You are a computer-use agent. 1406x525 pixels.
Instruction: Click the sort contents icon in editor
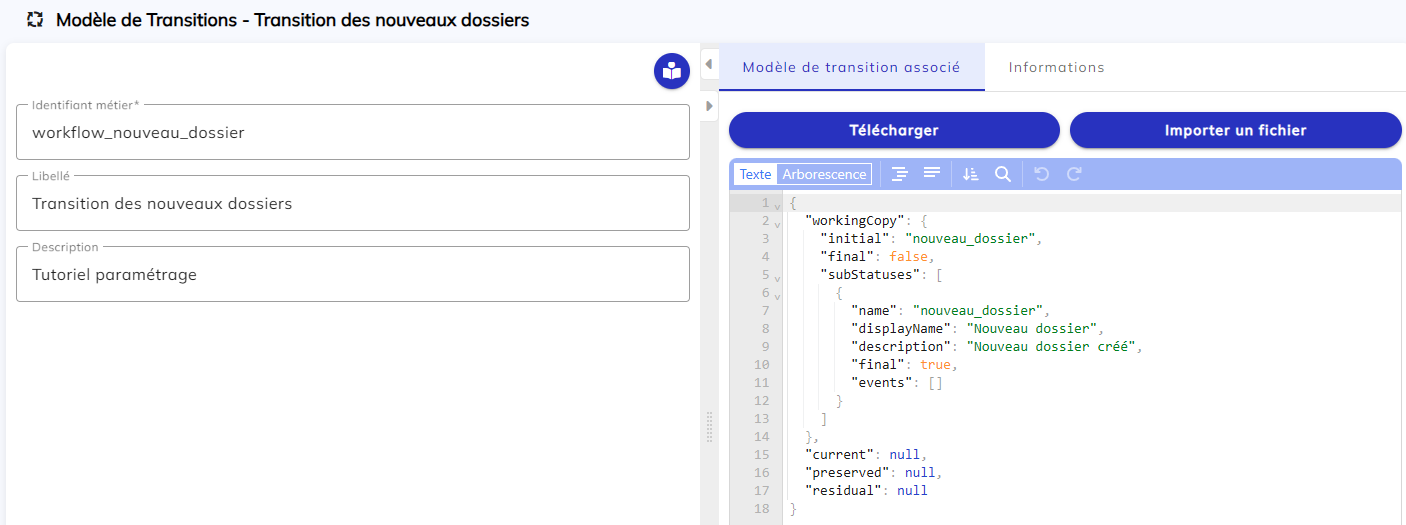coord(970,174)
